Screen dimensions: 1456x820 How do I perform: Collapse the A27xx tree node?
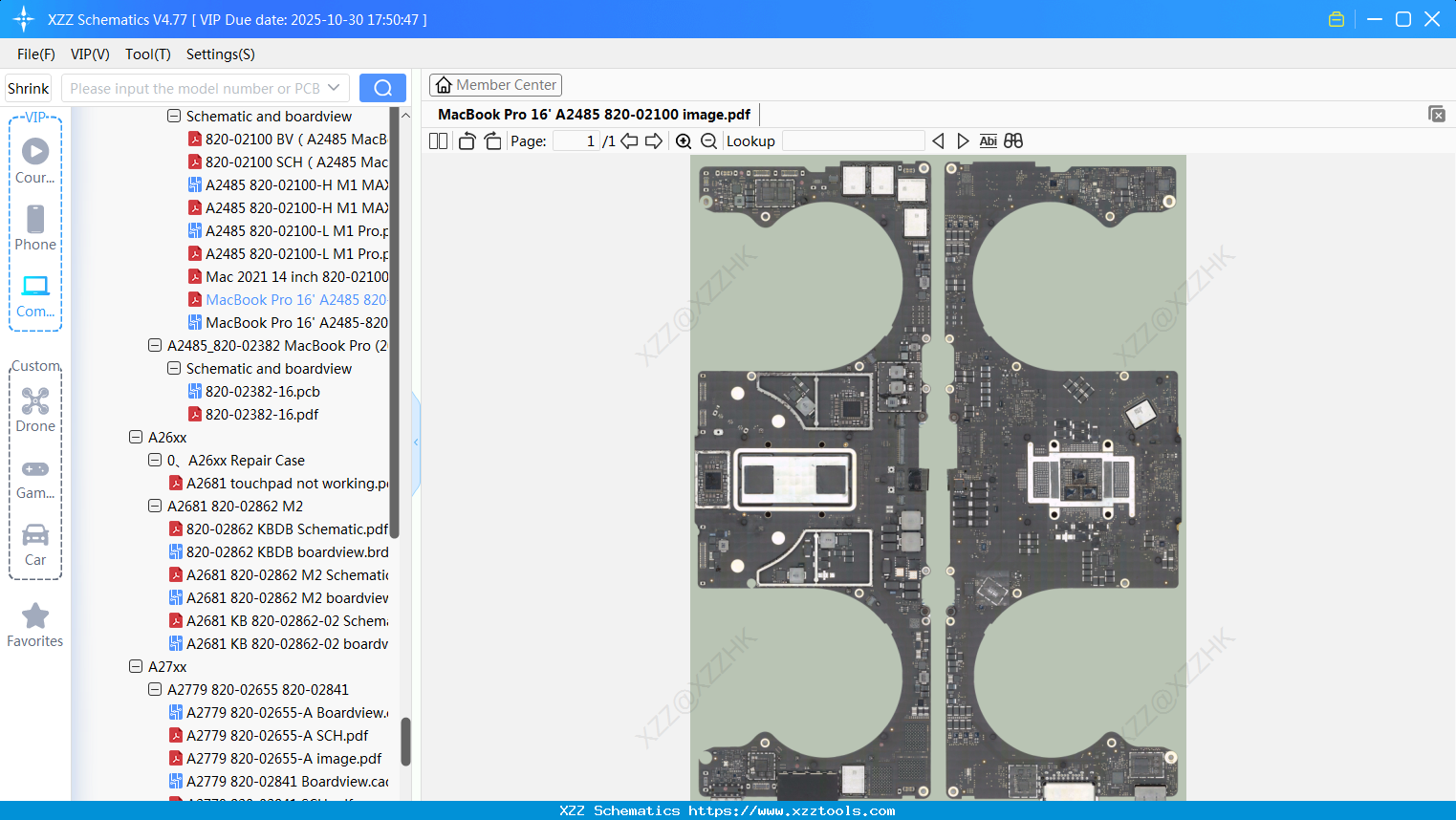(x=136, y=667)
